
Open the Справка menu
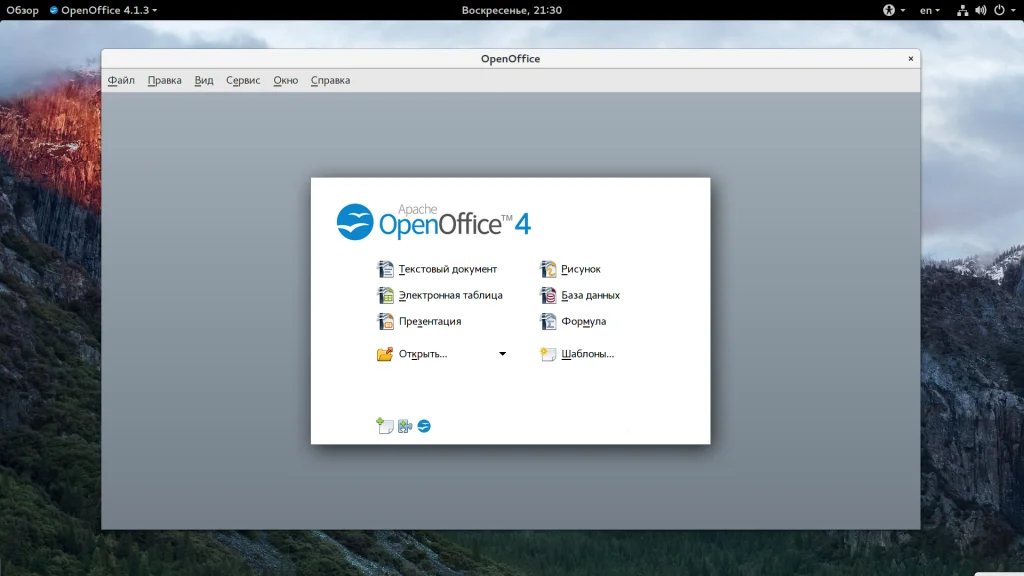coord(330,80)
